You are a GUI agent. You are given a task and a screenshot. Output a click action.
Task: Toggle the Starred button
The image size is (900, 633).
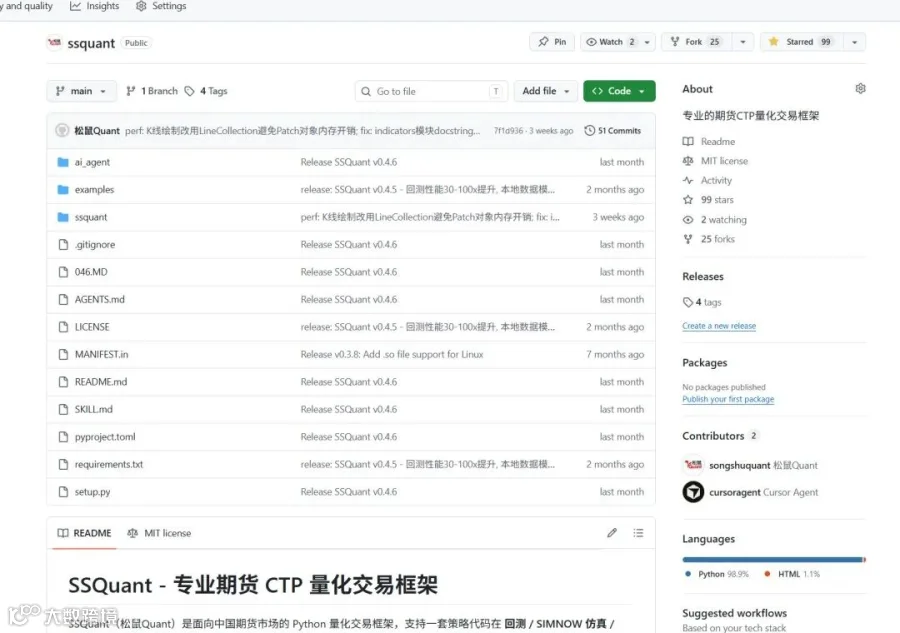click(801, 42)
